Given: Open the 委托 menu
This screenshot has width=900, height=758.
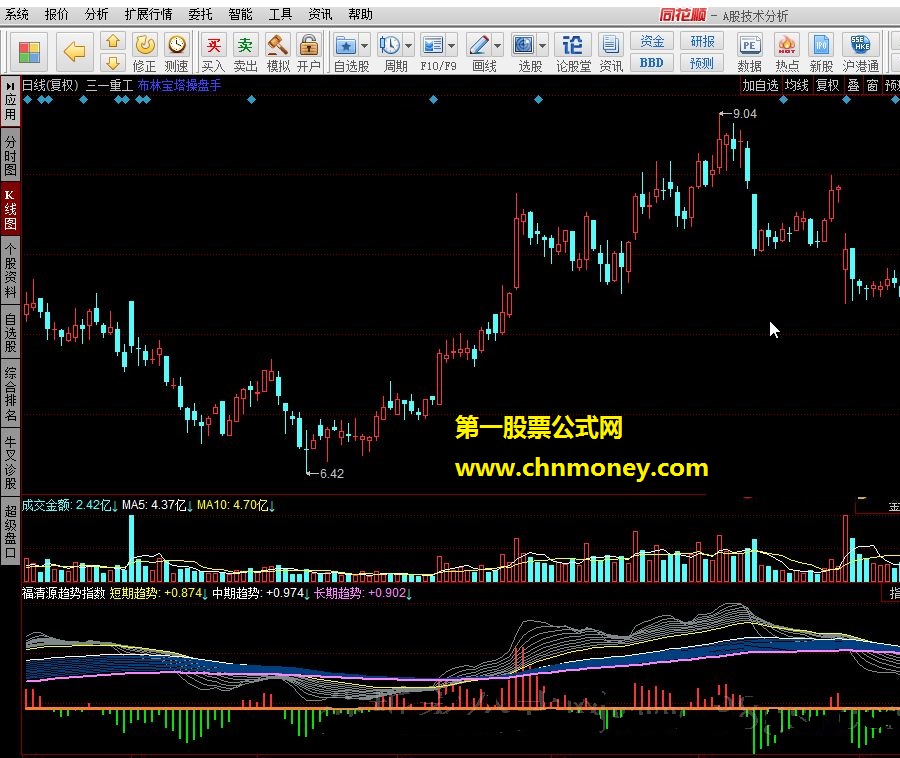Looking at the screenshot, I should (200, 14).
